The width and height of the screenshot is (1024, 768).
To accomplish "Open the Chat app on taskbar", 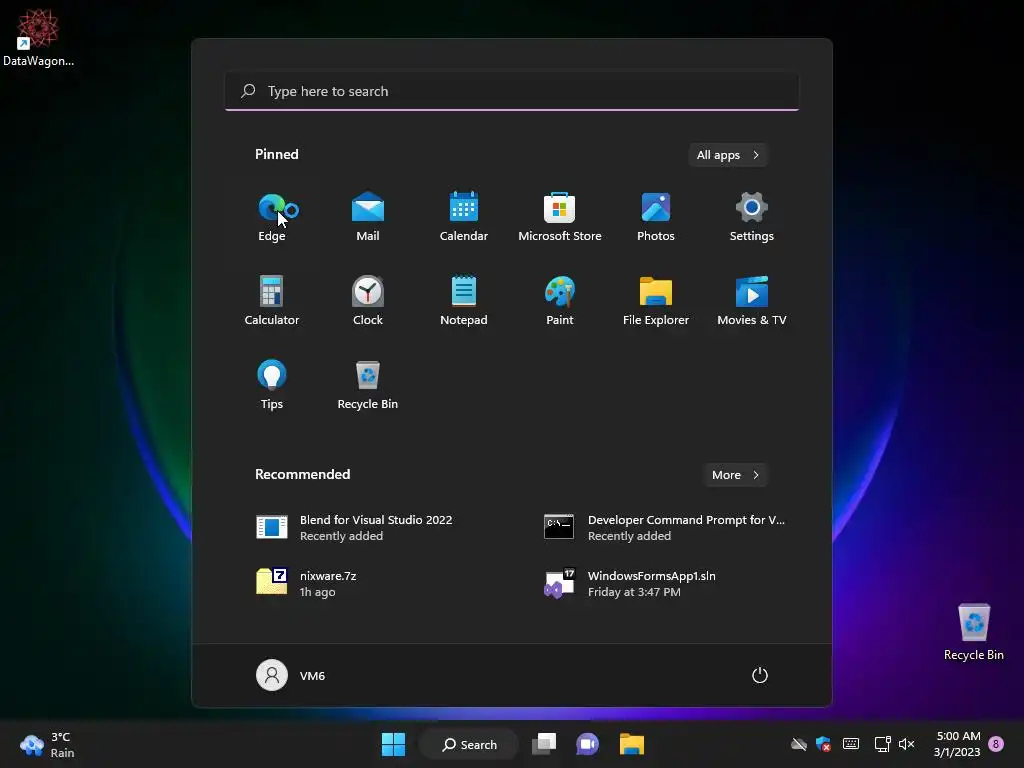I will click(588, 744).
